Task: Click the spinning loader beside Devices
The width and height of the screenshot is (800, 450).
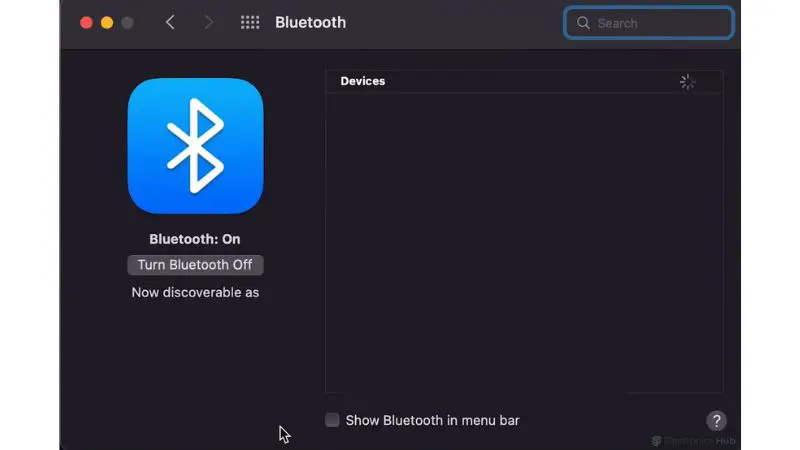Action: click(x=687, y=82)
